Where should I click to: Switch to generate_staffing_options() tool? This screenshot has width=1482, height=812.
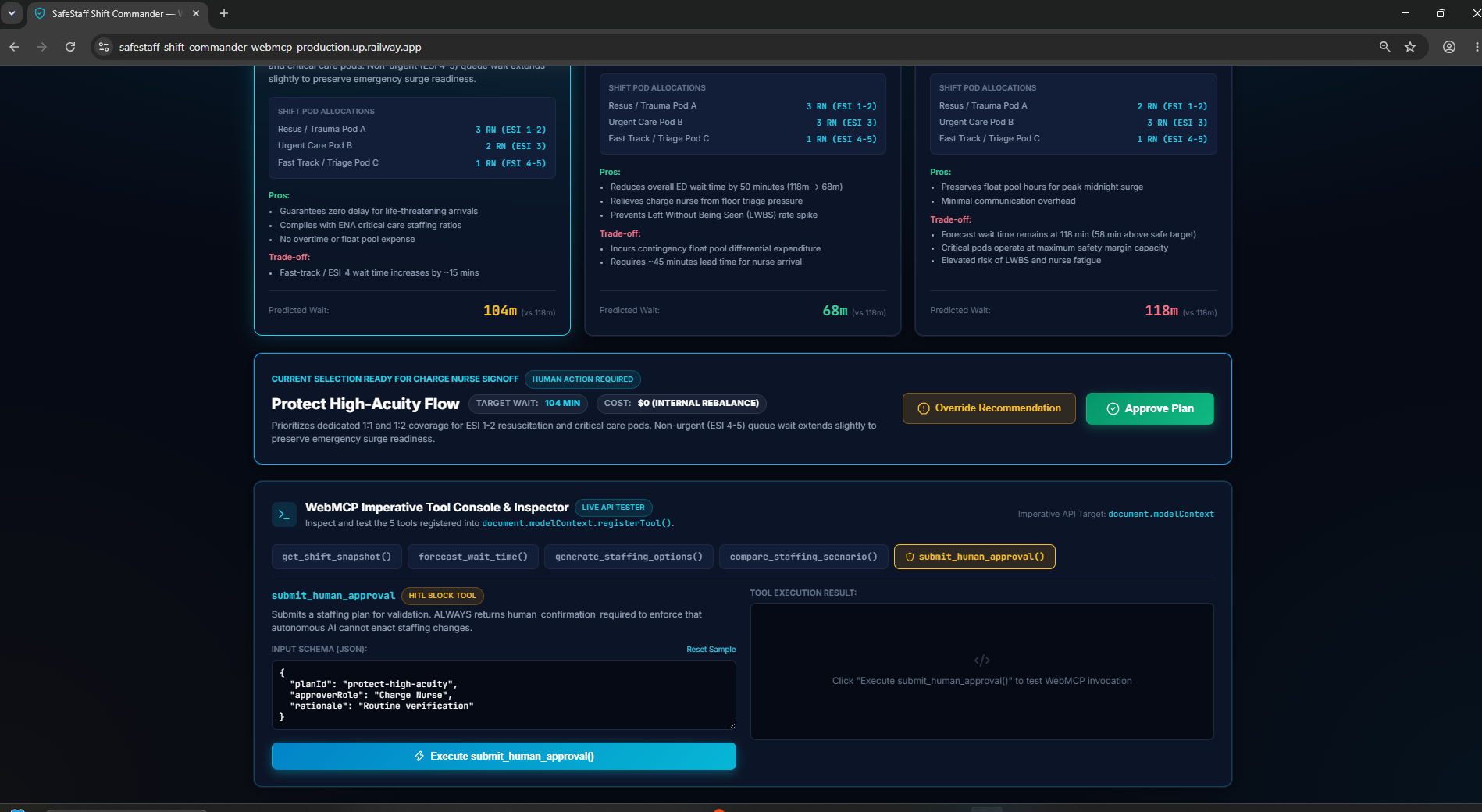click(x=629, y=557)
